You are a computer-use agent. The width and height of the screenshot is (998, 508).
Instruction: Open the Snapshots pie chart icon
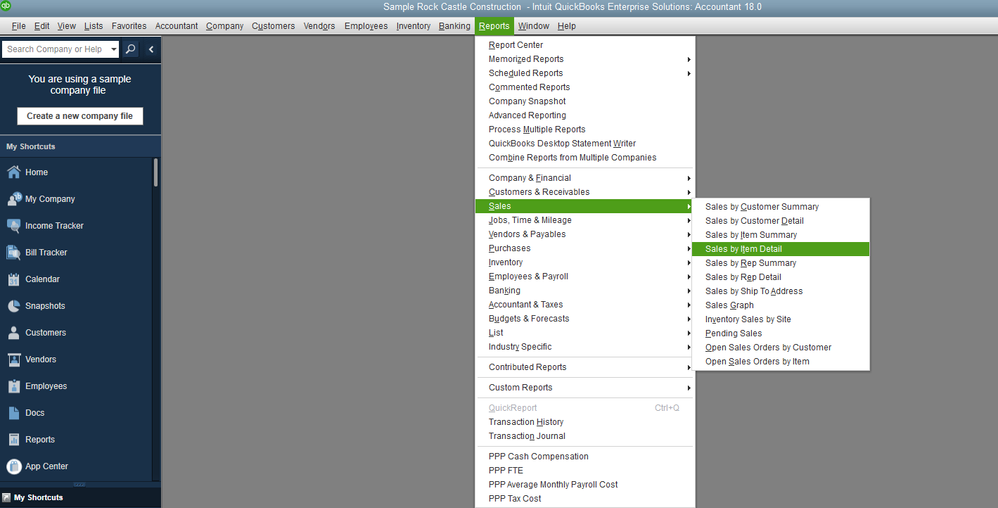click(x=13, y=306)
